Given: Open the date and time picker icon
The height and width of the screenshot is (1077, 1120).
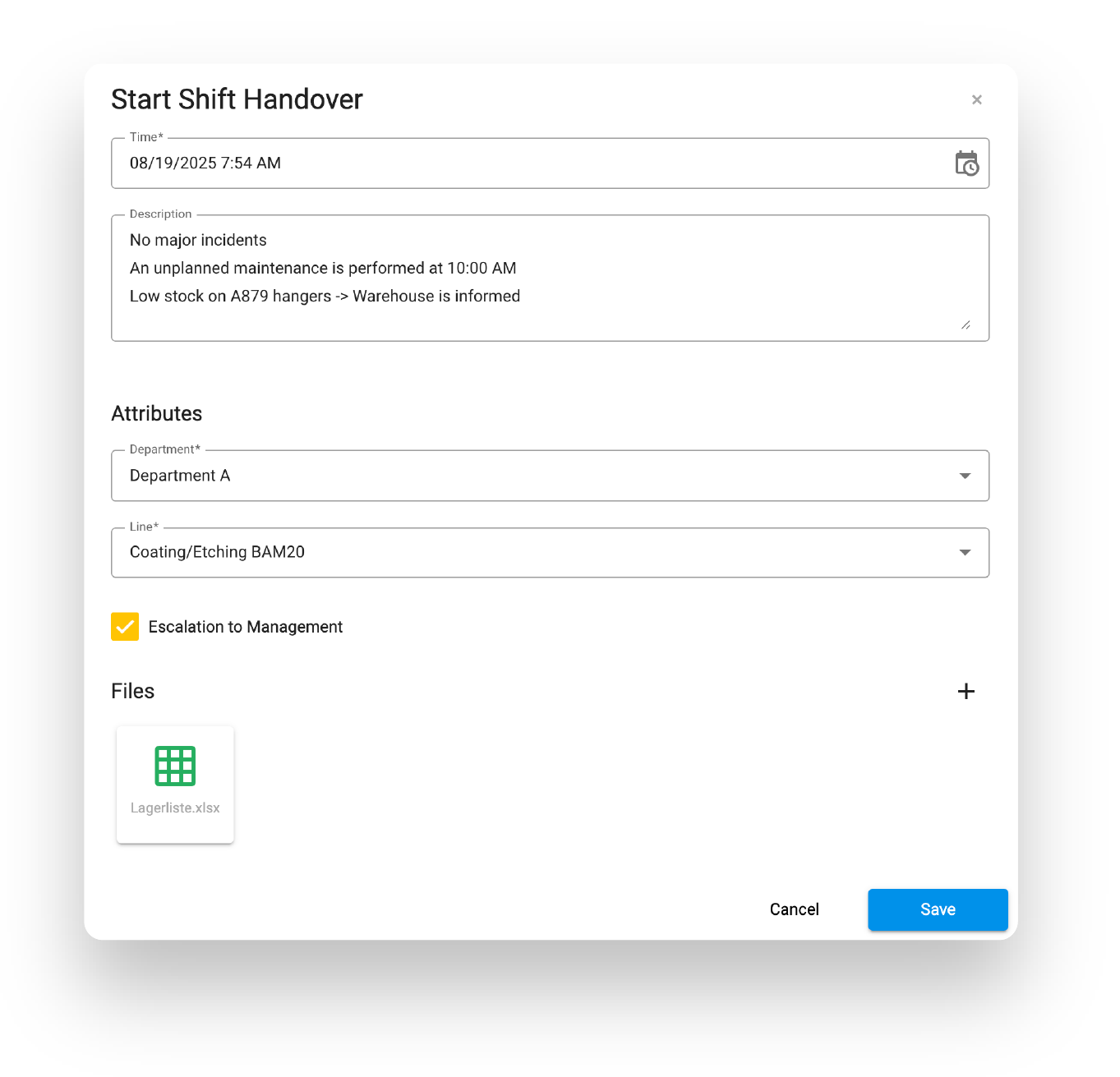Looking at the screenshot, I should pyautogui.click(x=966, y=163).
